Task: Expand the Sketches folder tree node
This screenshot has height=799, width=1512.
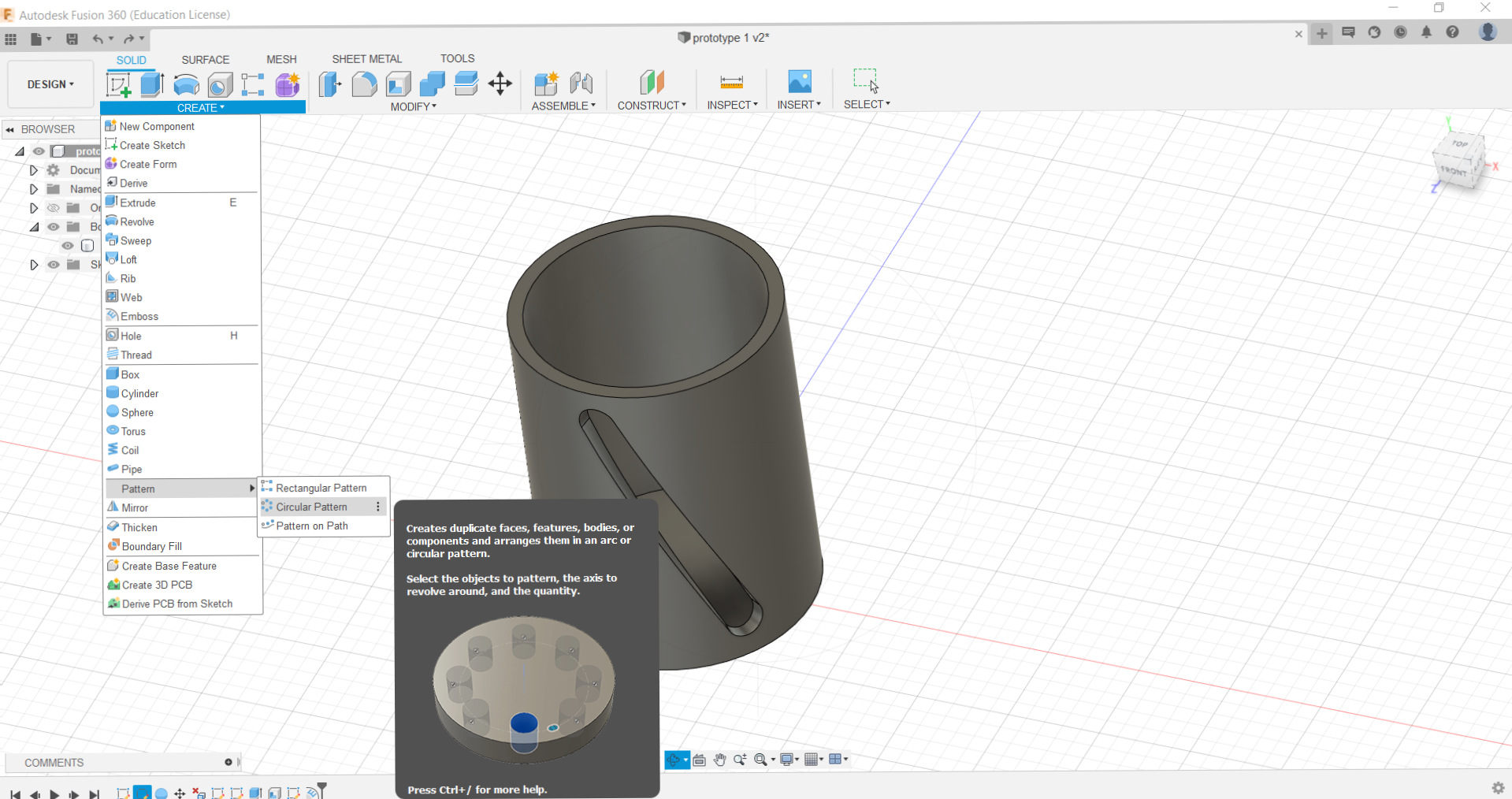Action: [33, 265]
